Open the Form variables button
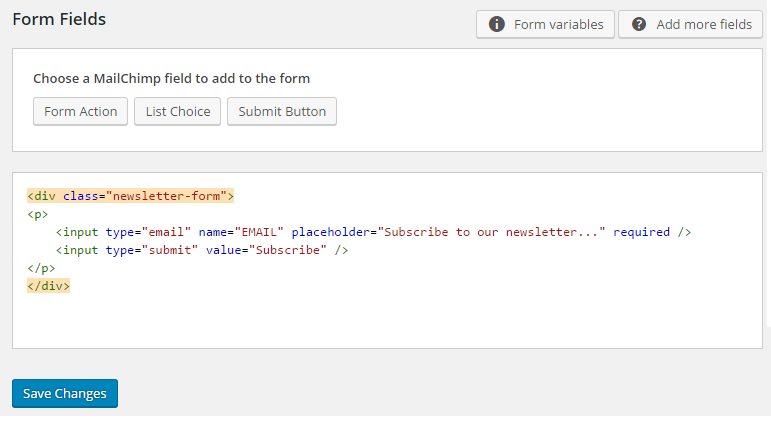This screenshot has height=425, width=771. (545, 24)
